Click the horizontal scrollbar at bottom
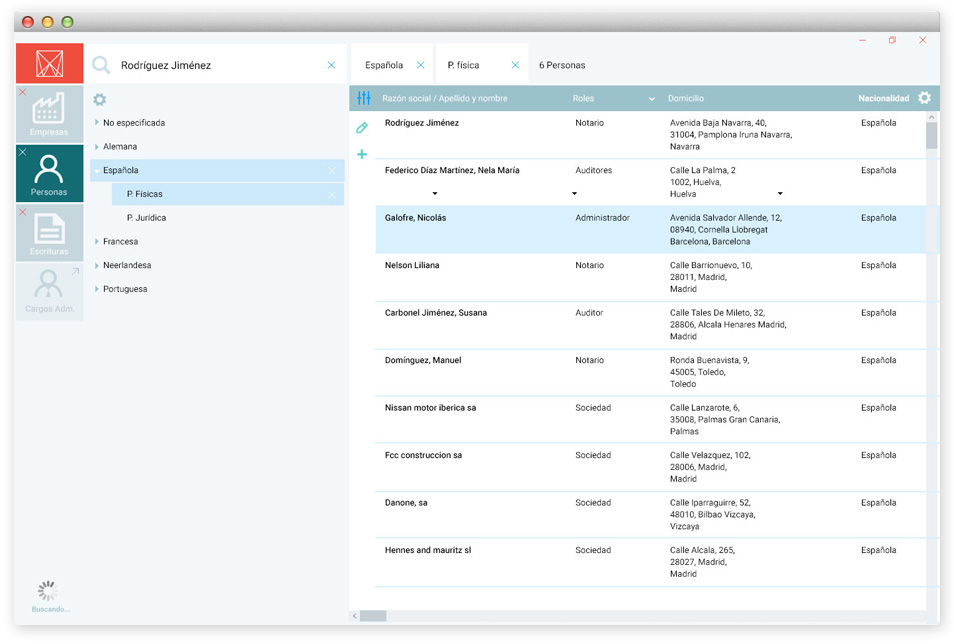 click(373, 616)
